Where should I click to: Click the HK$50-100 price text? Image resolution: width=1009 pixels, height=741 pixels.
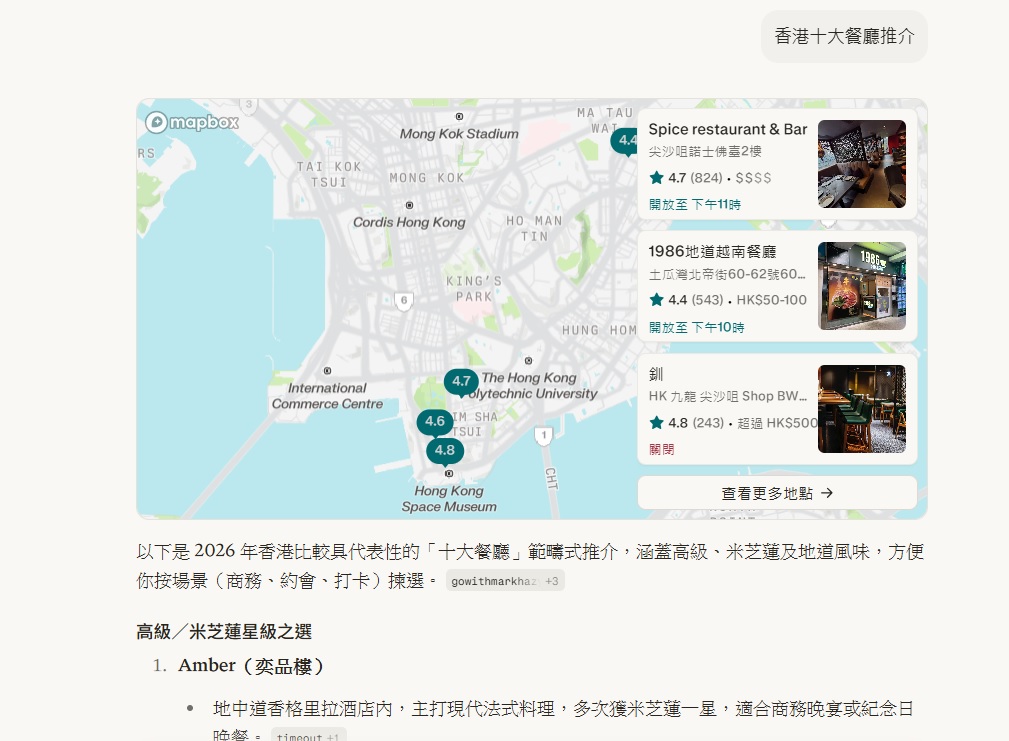coord(771,300)
